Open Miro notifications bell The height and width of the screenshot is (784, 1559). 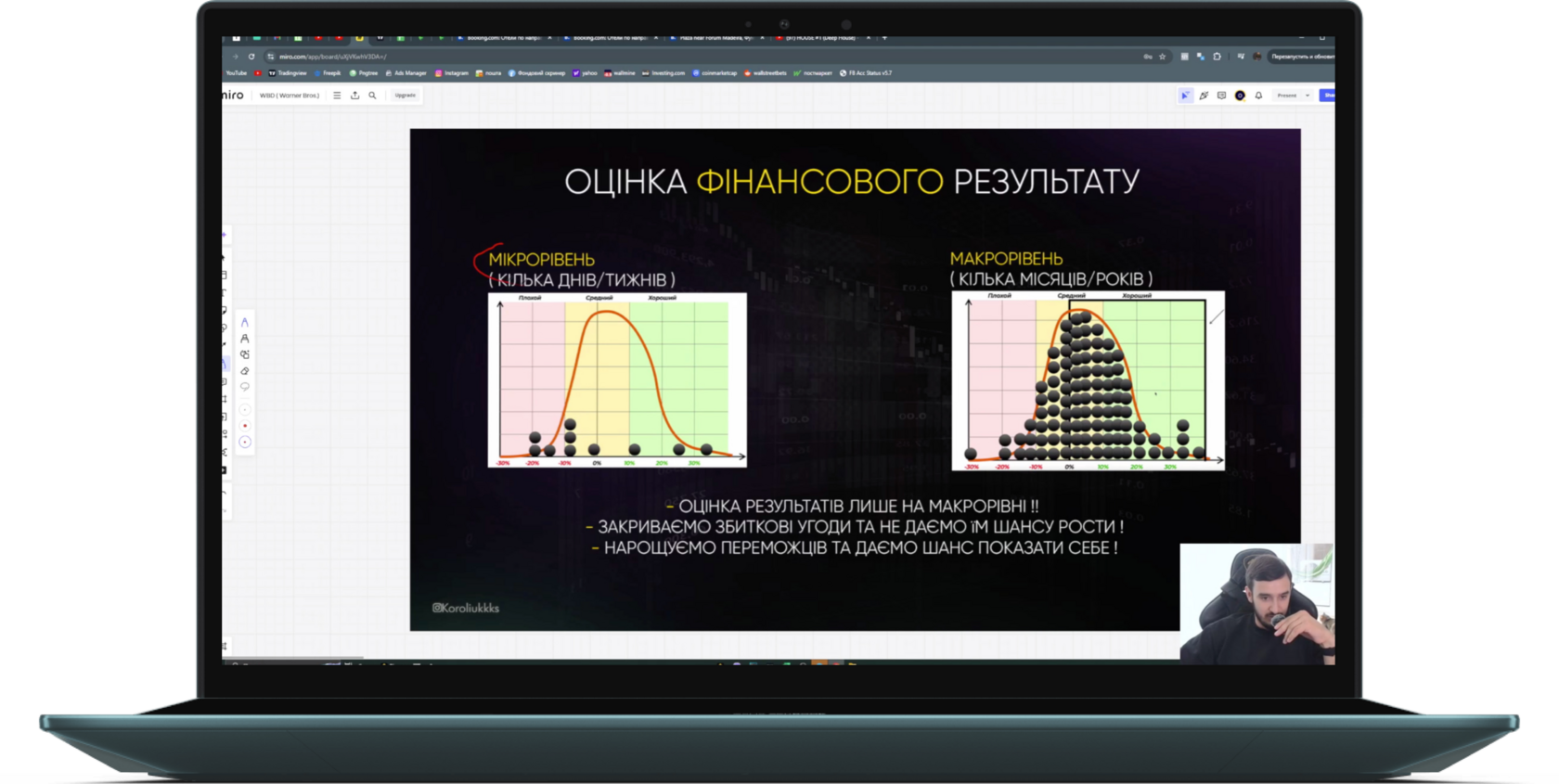point(1258,96)
